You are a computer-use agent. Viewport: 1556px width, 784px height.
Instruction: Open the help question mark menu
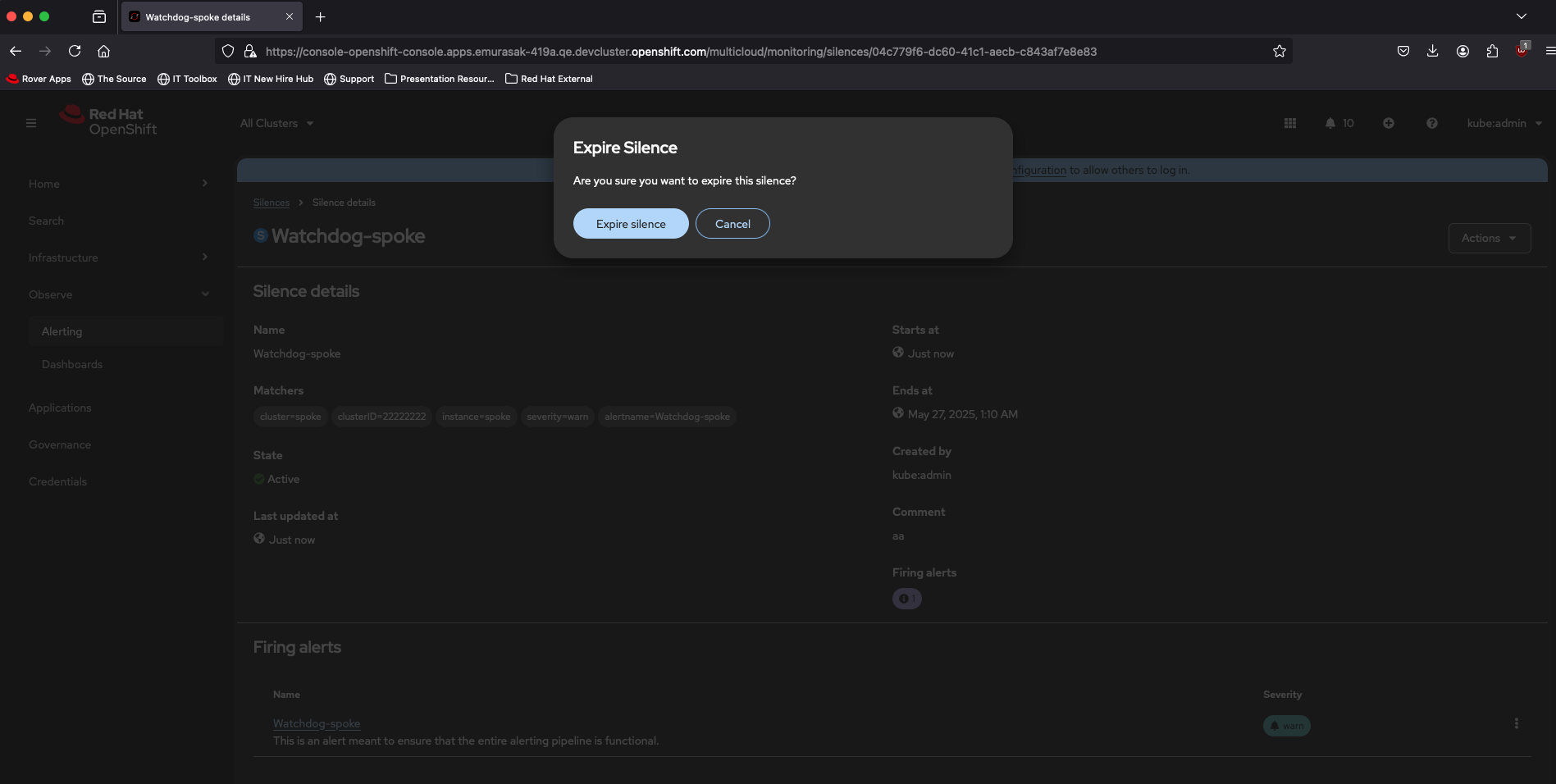(x=1432, y=123)
